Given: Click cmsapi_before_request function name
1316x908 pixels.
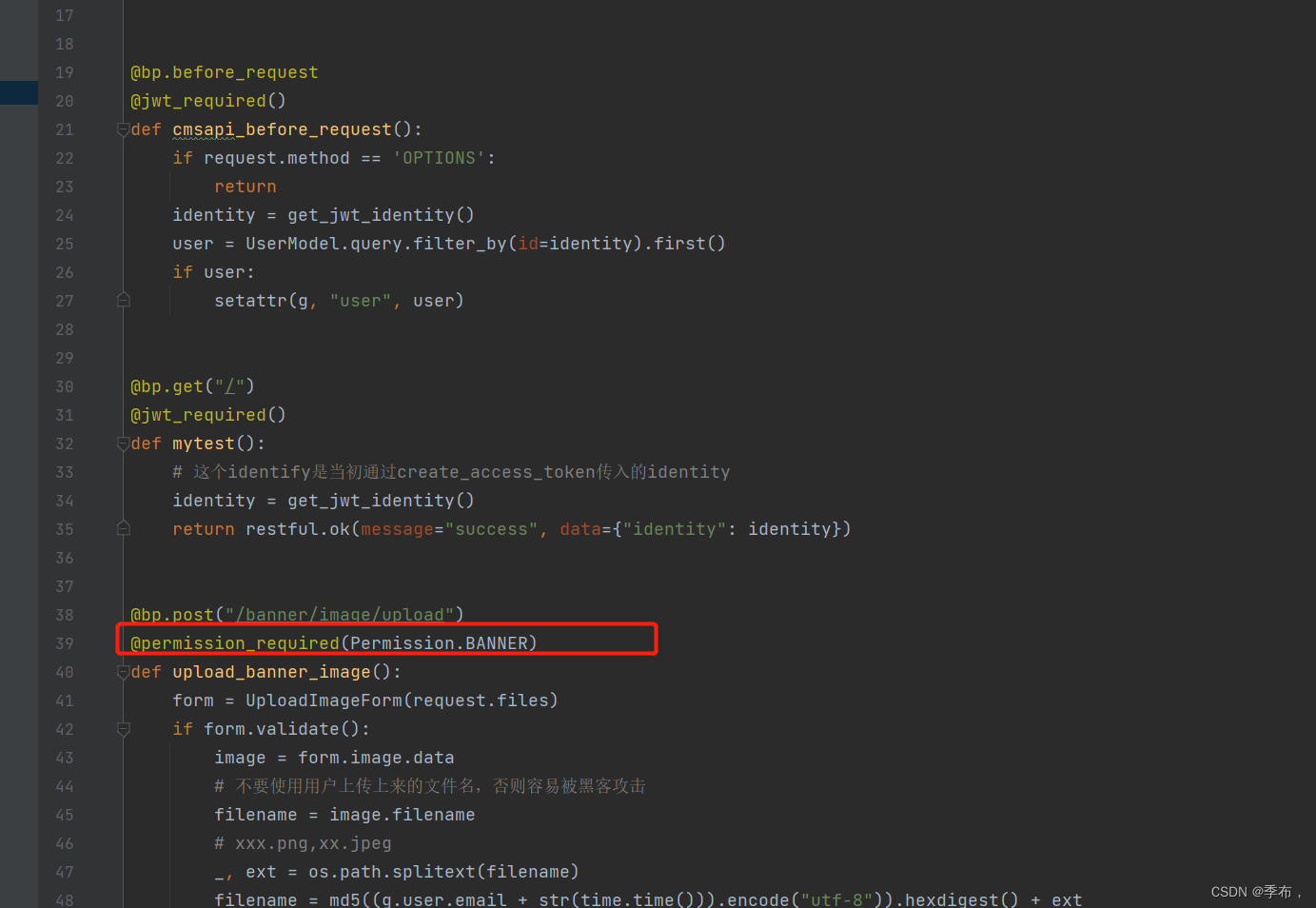Looking at the screenshot, I should pyautogui.click(x=282, y=129).
